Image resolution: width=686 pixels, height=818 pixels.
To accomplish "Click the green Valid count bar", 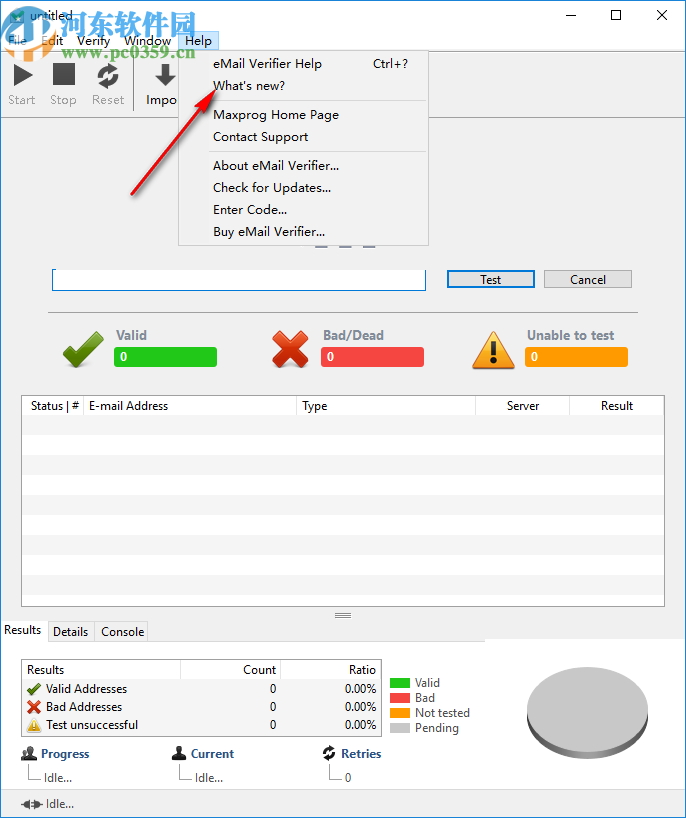I will point(165,357).
